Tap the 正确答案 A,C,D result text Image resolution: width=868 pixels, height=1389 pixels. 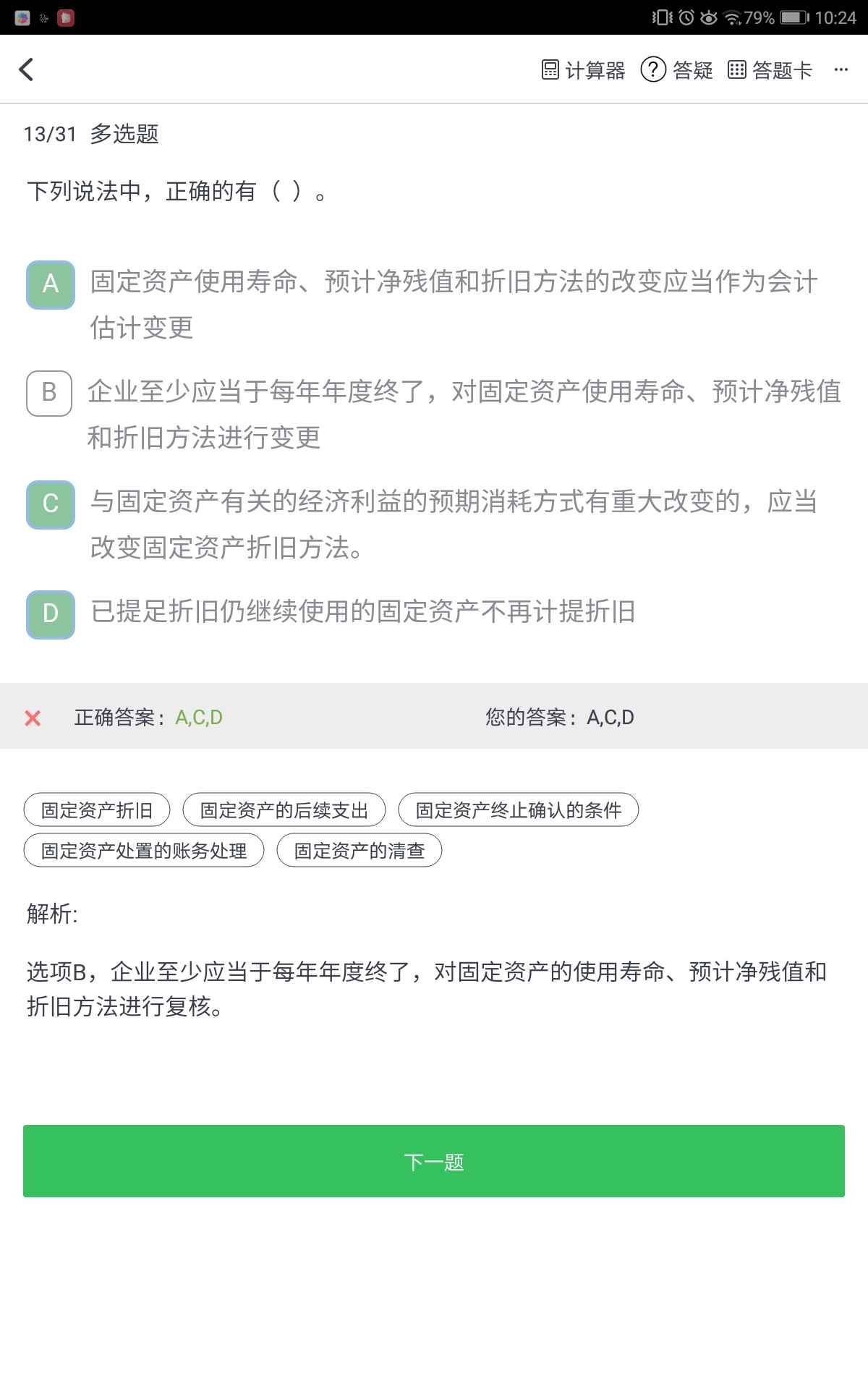pos(148,718)
